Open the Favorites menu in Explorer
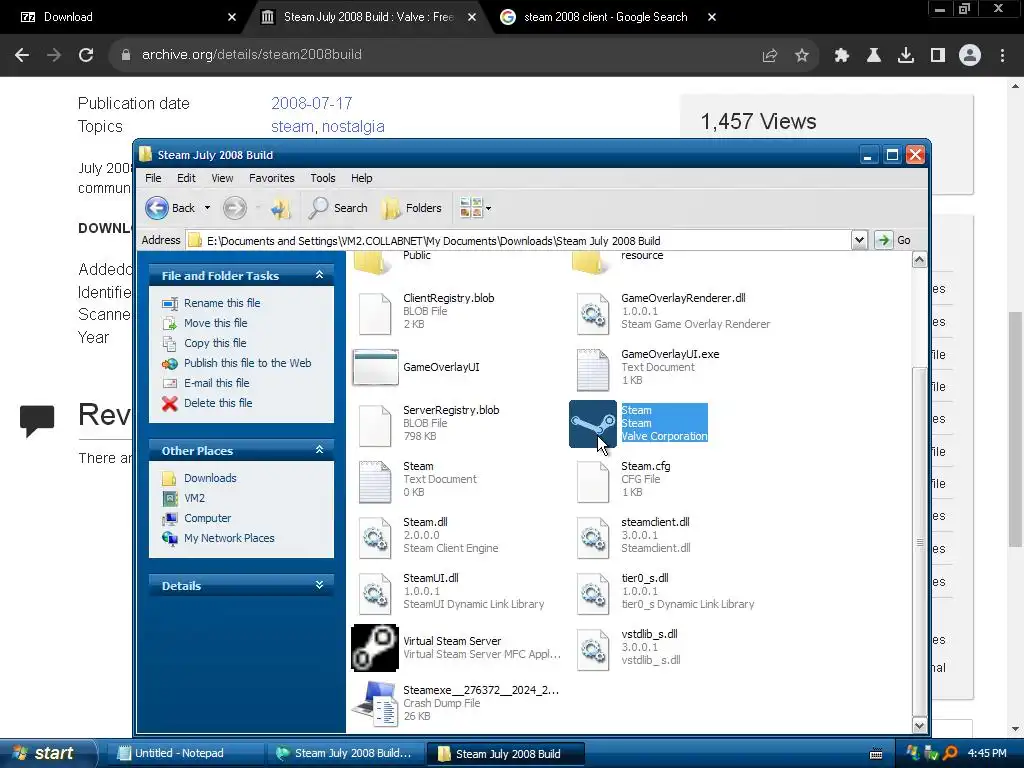 272,178
